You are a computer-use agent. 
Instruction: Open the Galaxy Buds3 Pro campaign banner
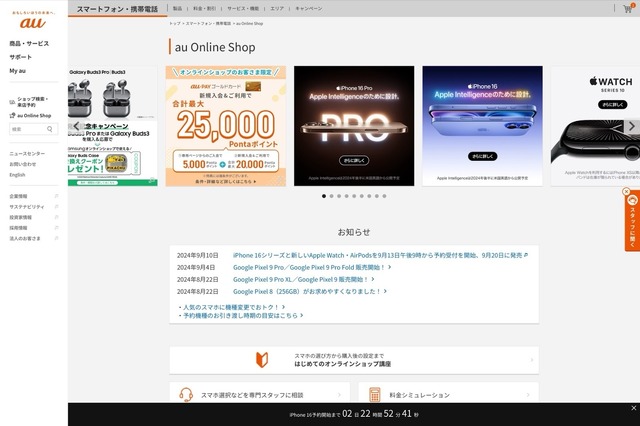coord(113,126)
